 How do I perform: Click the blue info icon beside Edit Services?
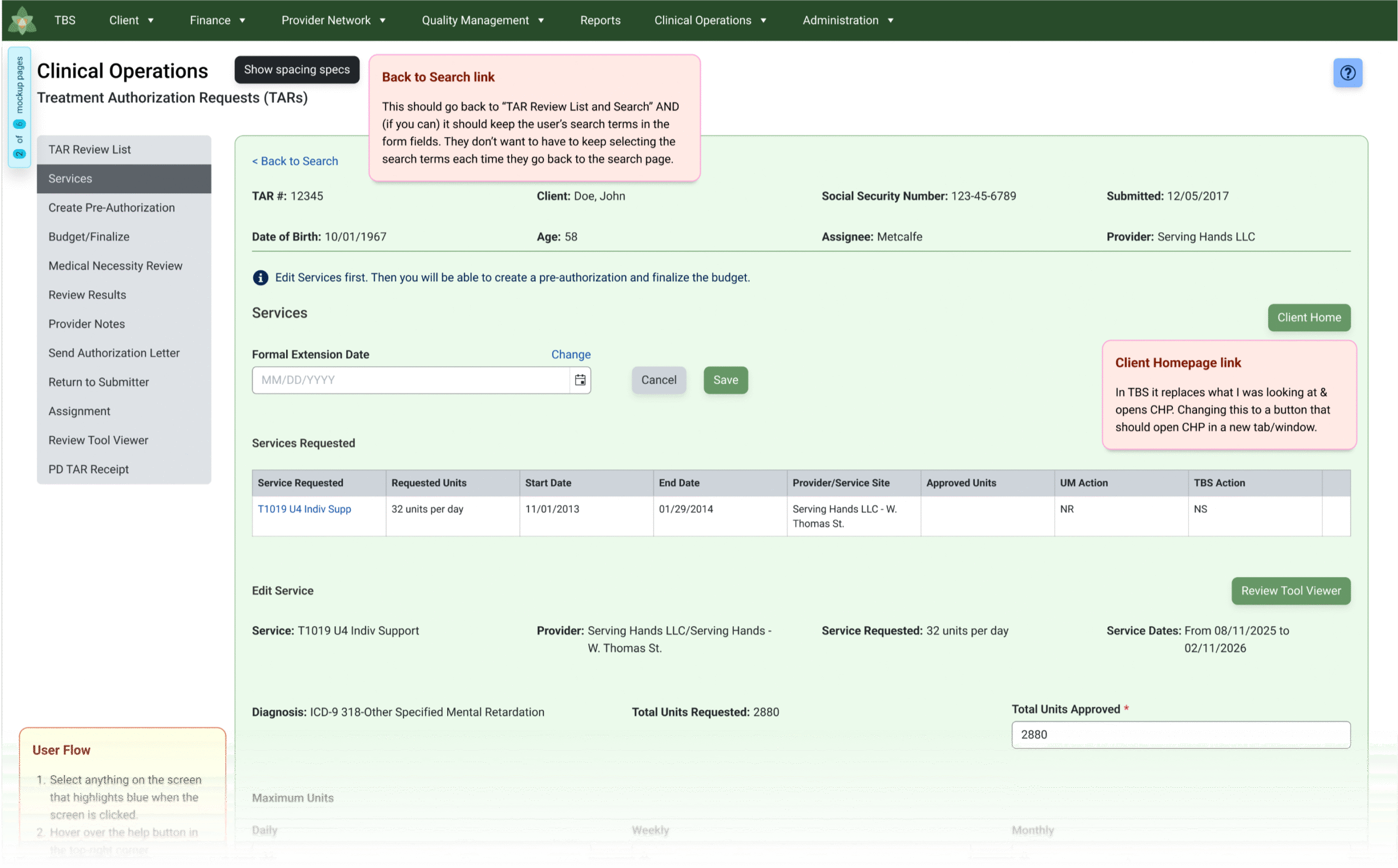click(260, 278)
